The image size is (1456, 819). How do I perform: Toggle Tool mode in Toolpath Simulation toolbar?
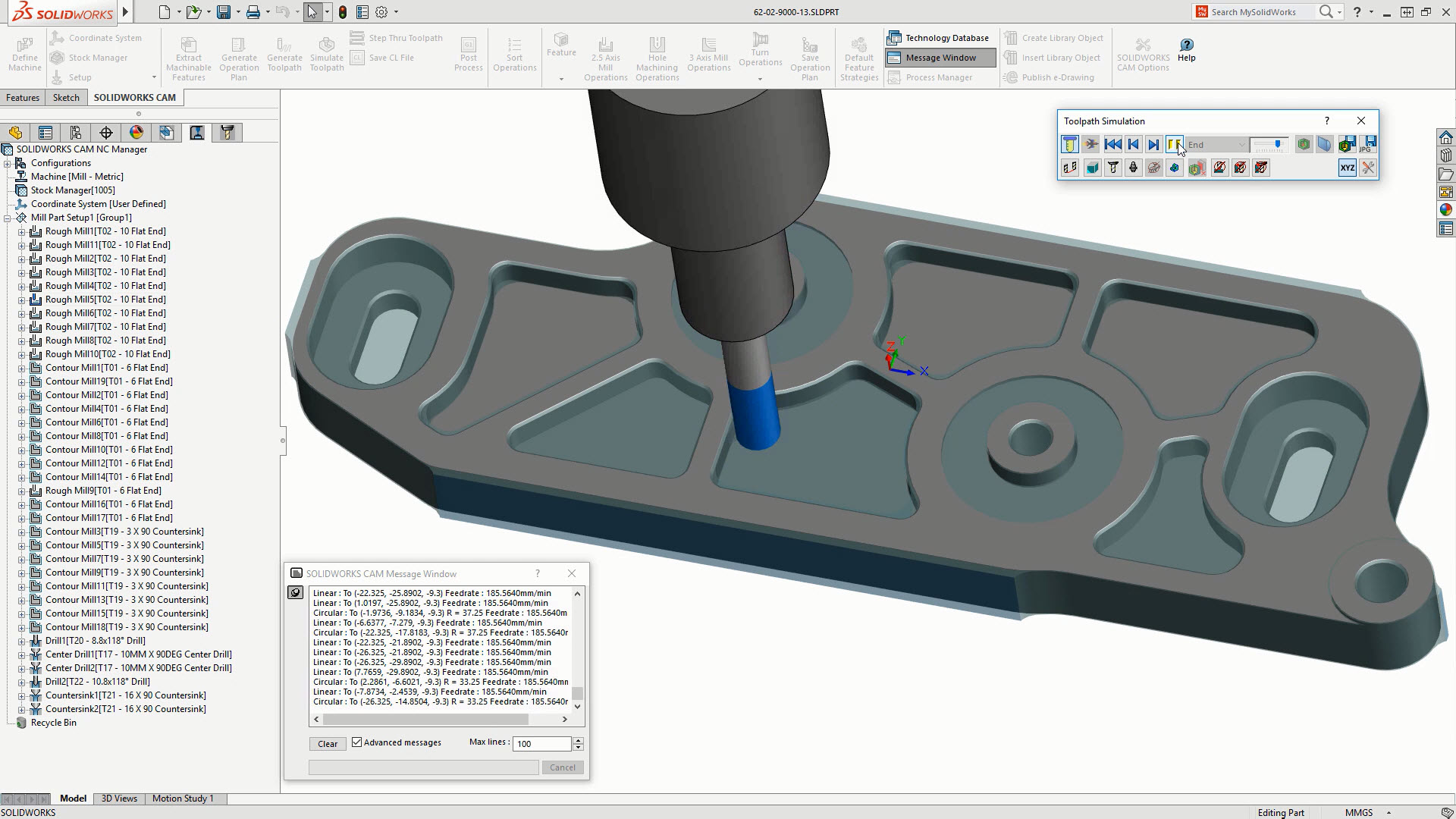(1069, 145)
